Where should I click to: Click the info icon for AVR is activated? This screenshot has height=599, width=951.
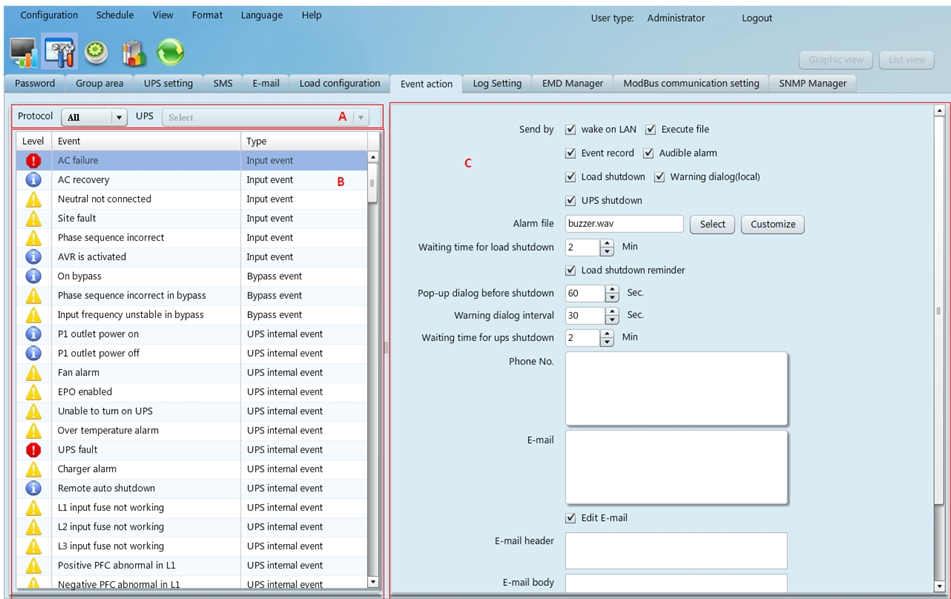[x=33, y=257]
